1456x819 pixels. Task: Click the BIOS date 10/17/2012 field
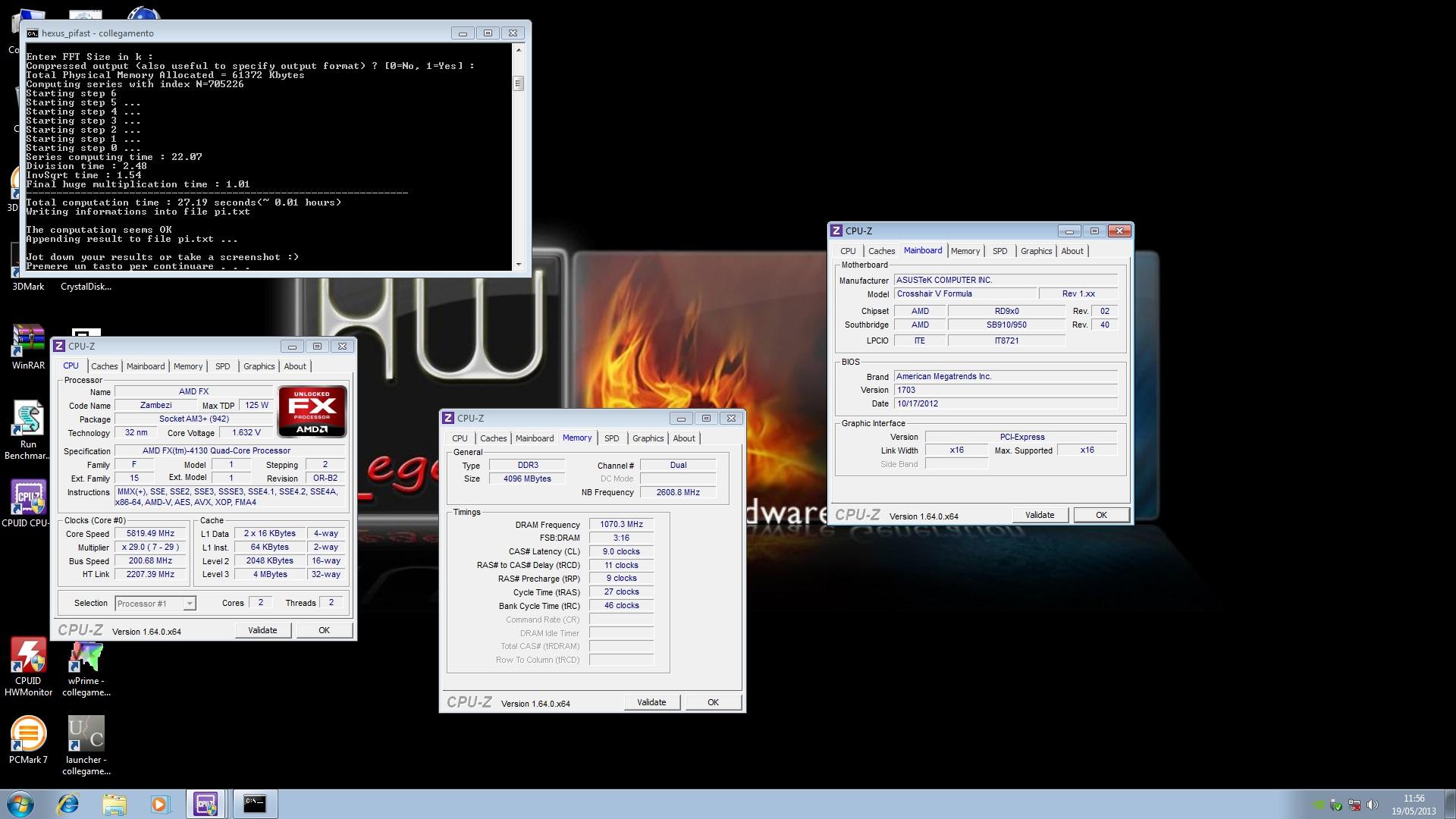tap(1006, 404)
